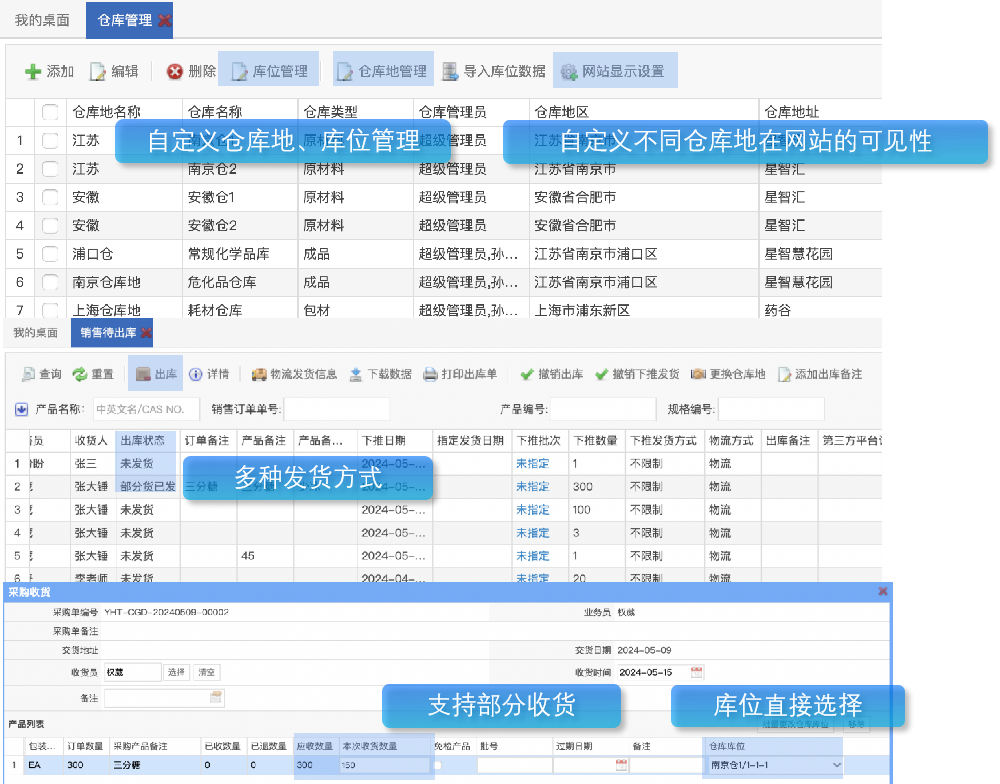The width and height of the screenshot is (1000, 784).
Task: Click the green plus 添加 icon
Action: (x=33, y=71)
